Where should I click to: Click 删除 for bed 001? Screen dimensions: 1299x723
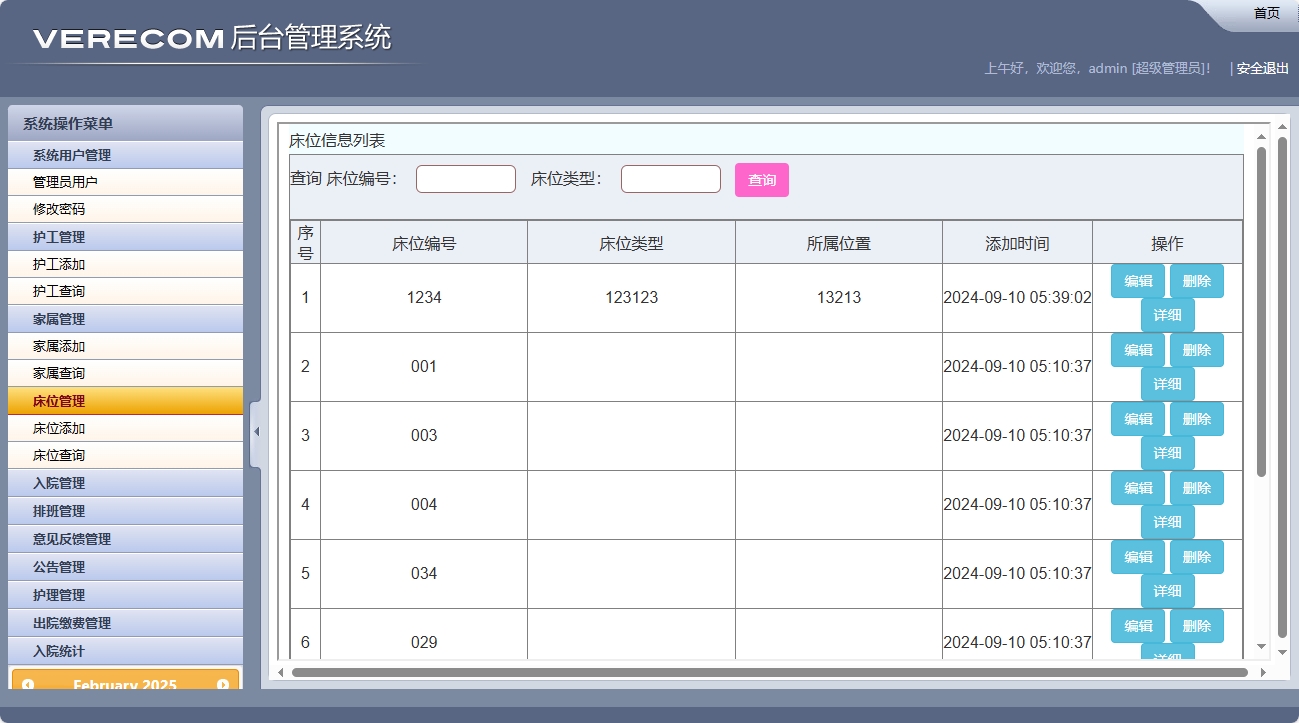pos(1197,350)
